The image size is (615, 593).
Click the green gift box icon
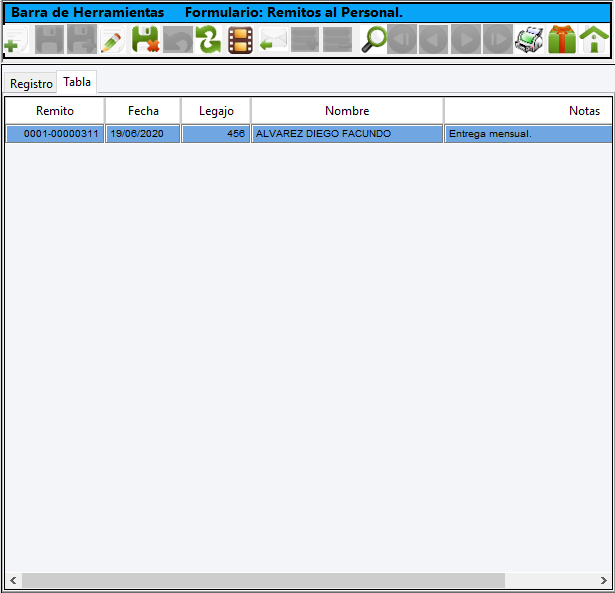click(x=562, y=40)
